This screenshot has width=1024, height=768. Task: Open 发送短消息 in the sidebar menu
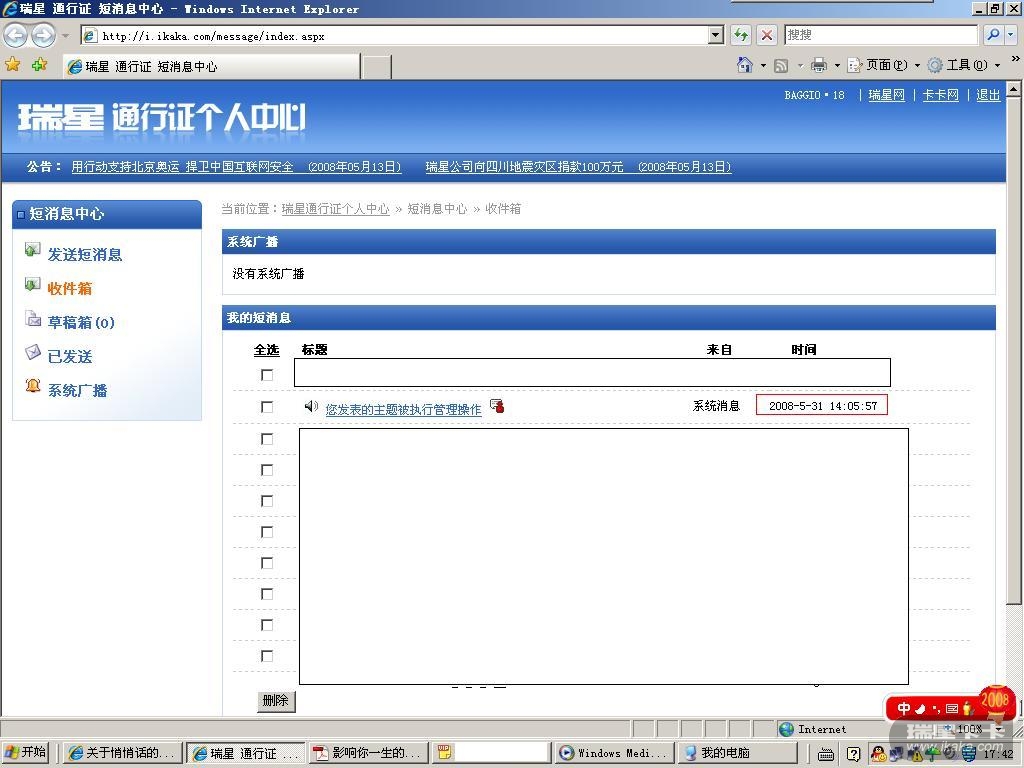[85, 254]
